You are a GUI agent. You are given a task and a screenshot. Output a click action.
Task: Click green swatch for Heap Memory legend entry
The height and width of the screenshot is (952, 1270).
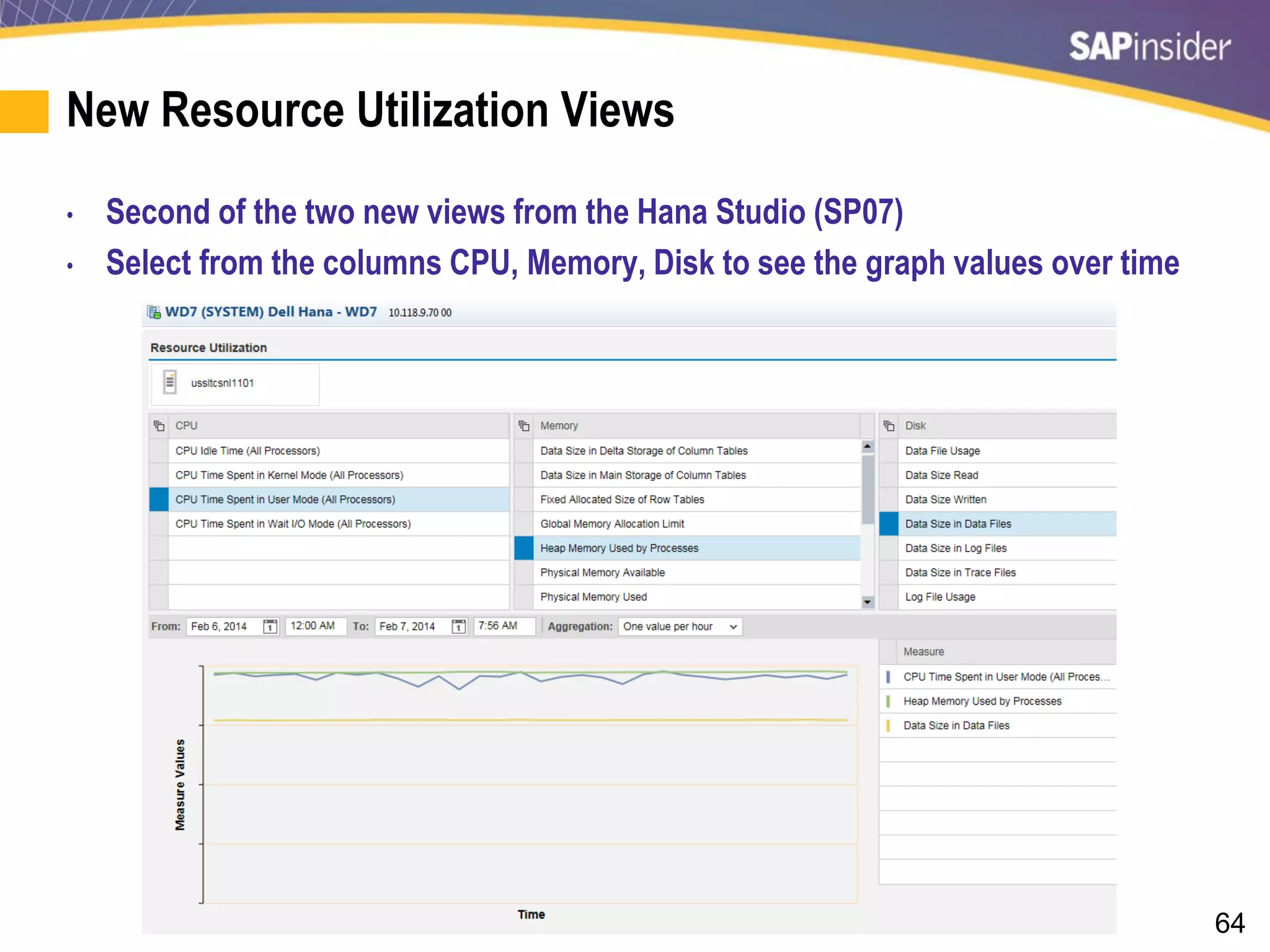click(x=888, y=701)
